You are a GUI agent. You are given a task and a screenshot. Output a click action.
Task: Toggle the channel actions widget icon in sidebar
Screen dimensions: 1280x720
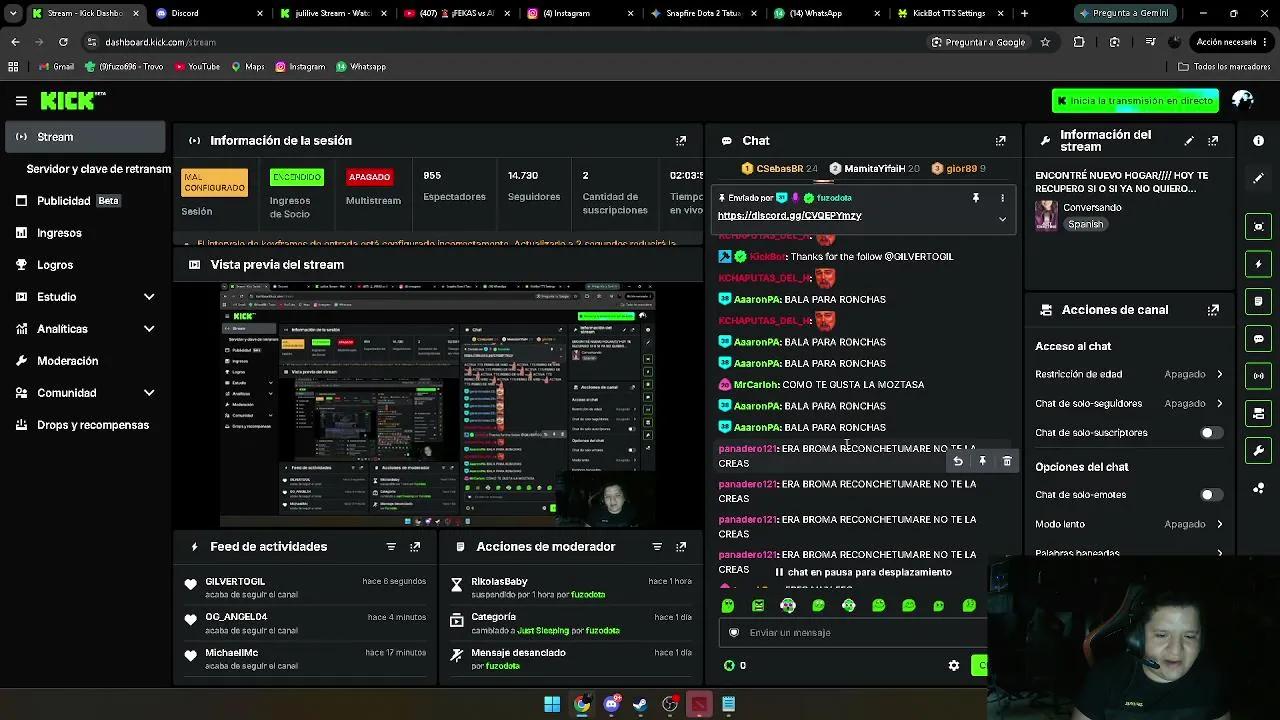(x=1258, y=413)
